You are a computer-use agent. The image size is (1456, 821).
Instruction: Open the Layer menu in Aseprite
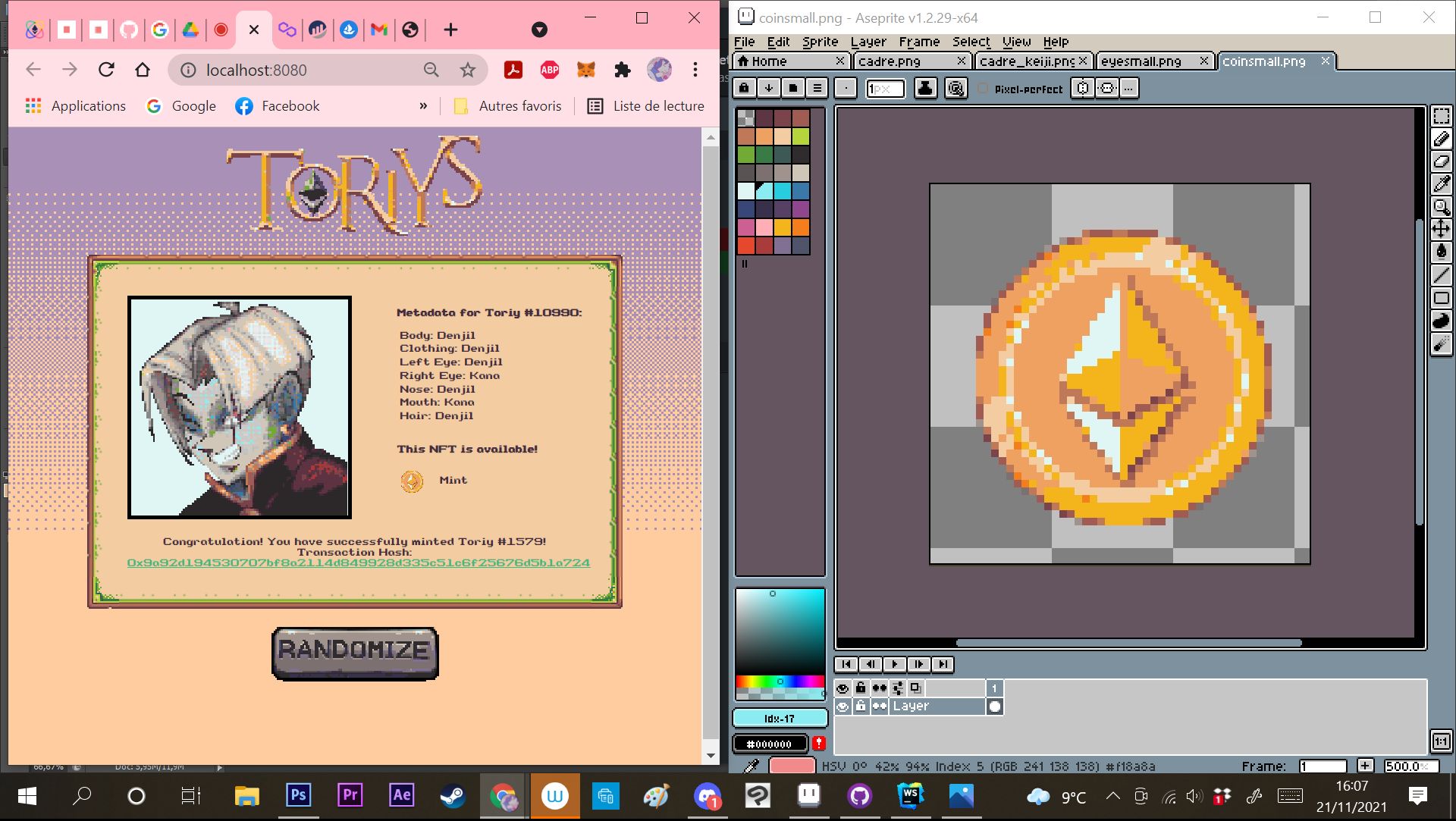868,42
